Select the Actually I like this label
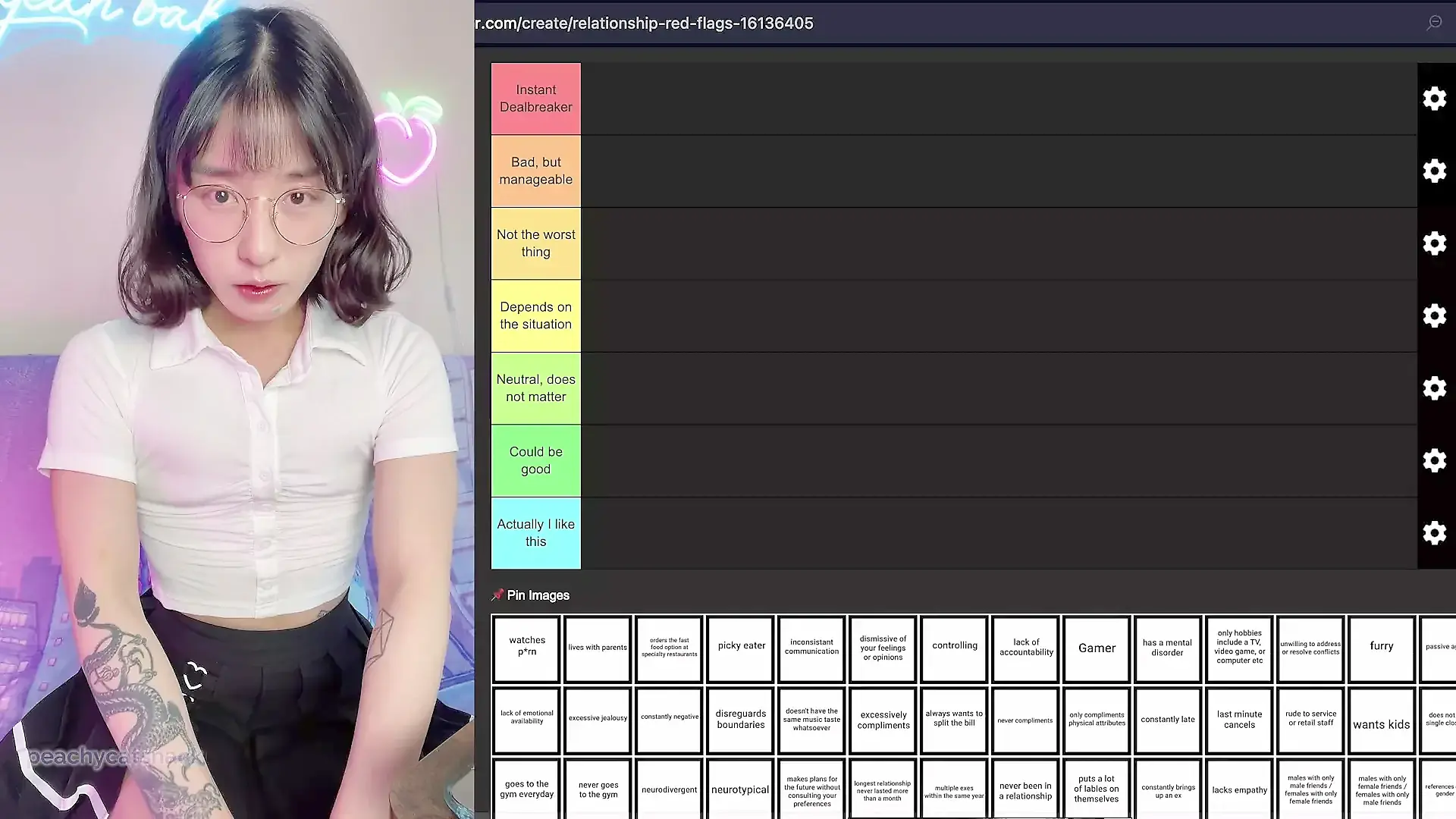Viewport: 1456px width, 819px height. (536, 533)
